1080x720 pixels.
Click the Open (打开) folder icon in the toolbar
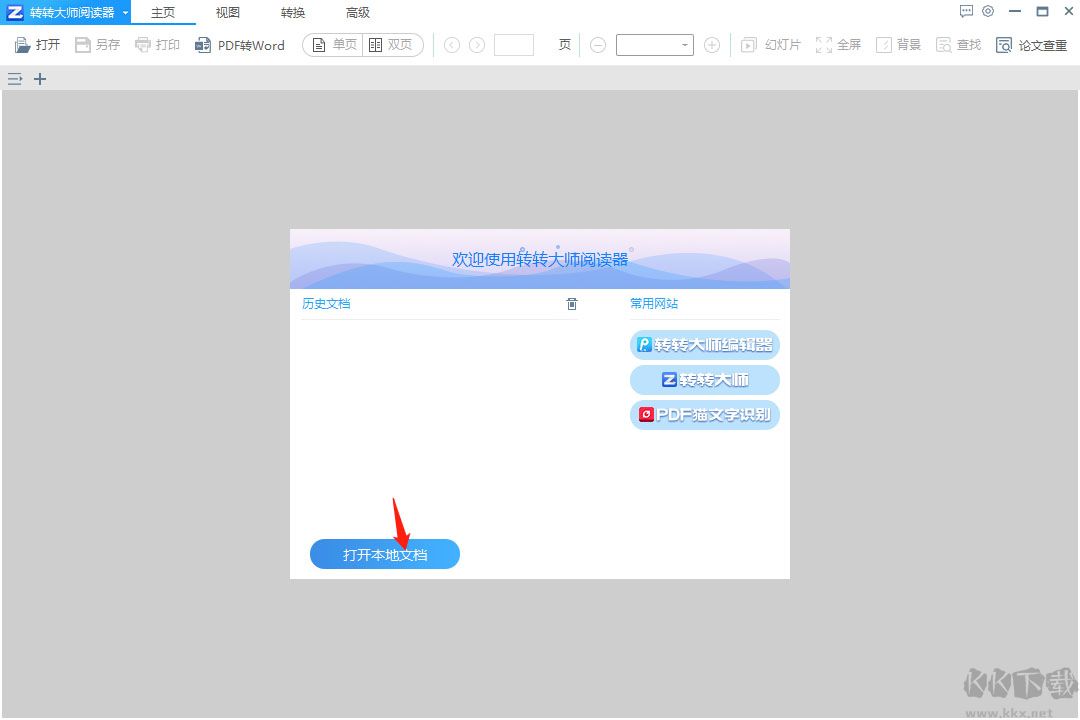point(22,45)
